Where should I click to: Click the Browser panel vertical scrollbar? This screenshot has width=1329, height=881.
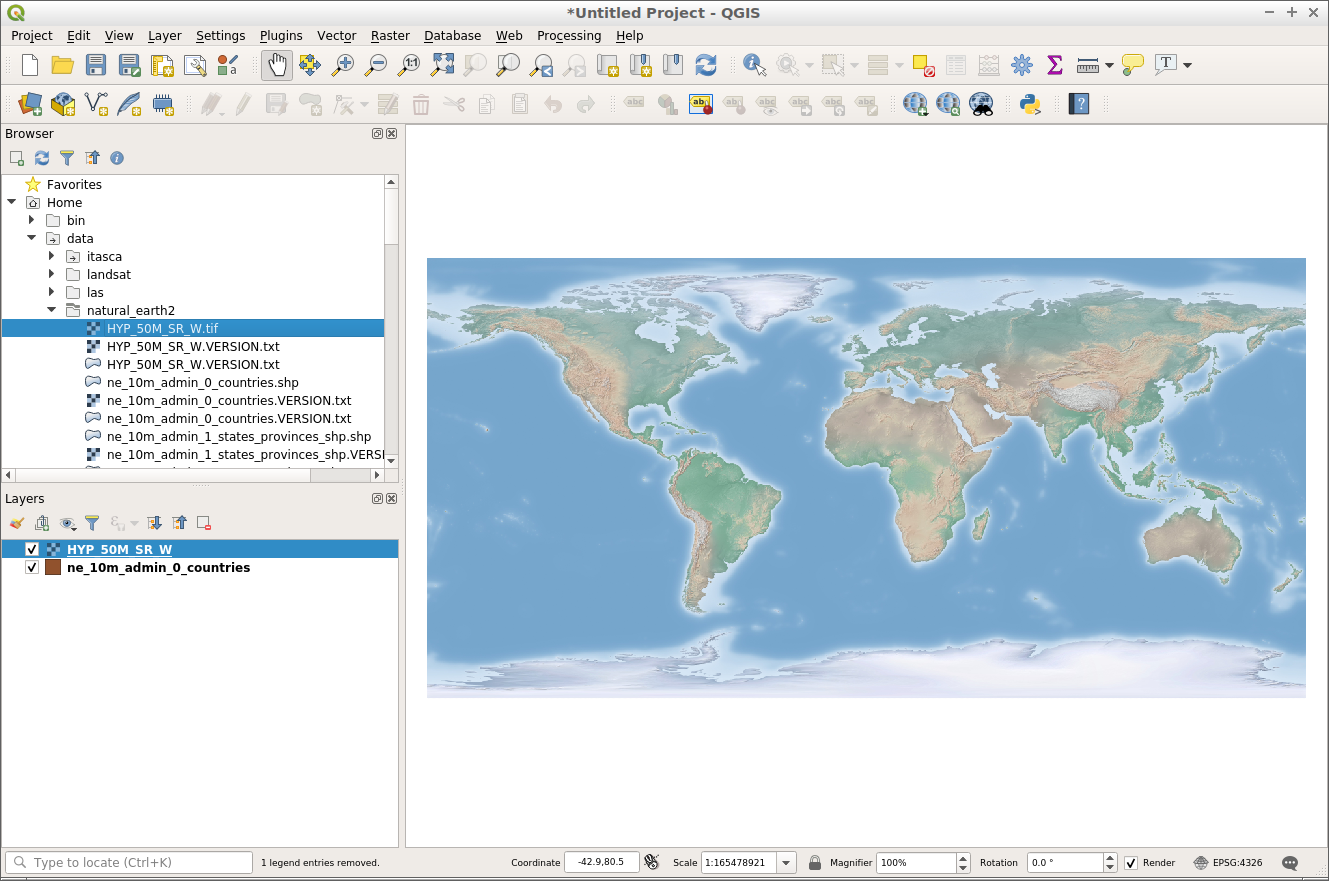[x=391, y=215]
